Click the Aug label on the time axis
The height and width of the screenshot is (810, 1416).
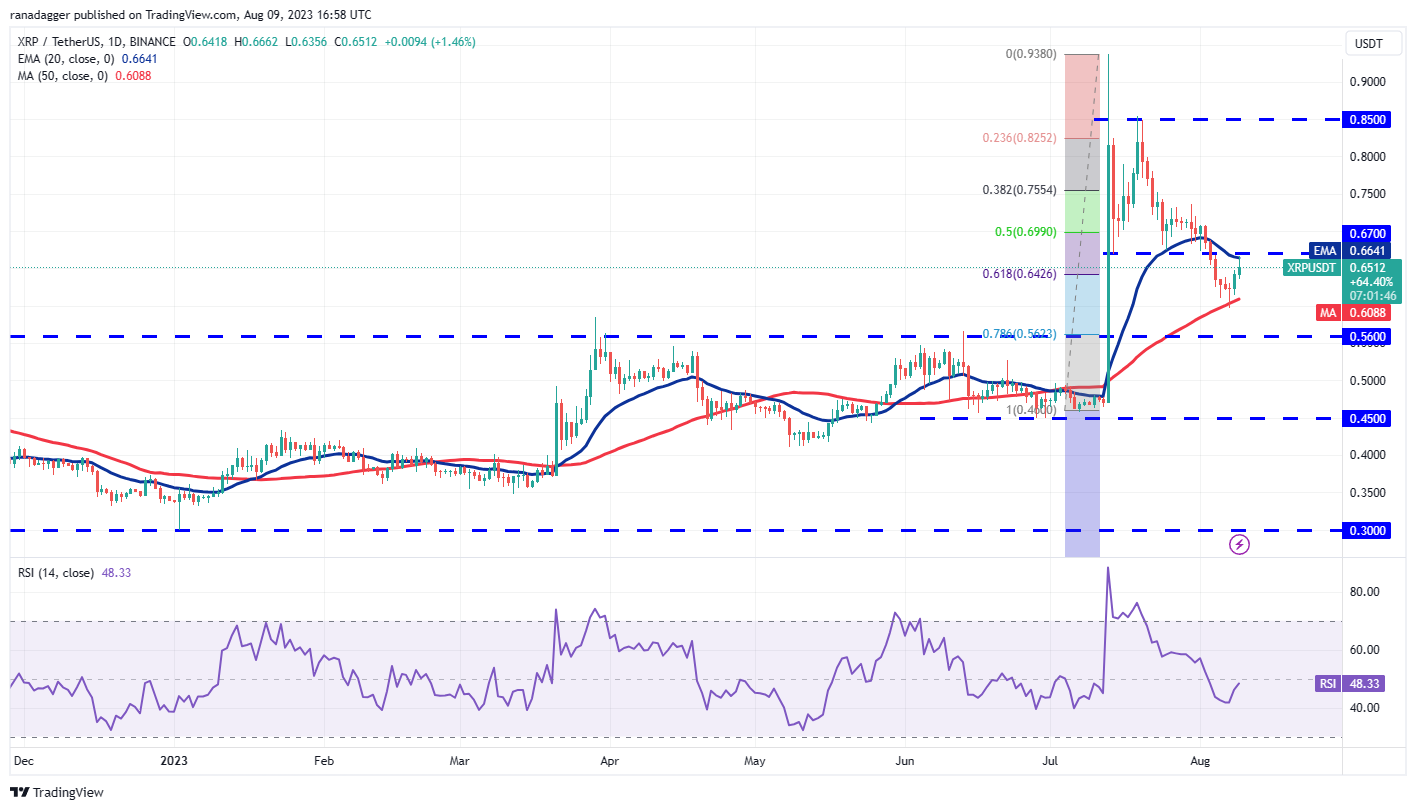[1199, 761]
